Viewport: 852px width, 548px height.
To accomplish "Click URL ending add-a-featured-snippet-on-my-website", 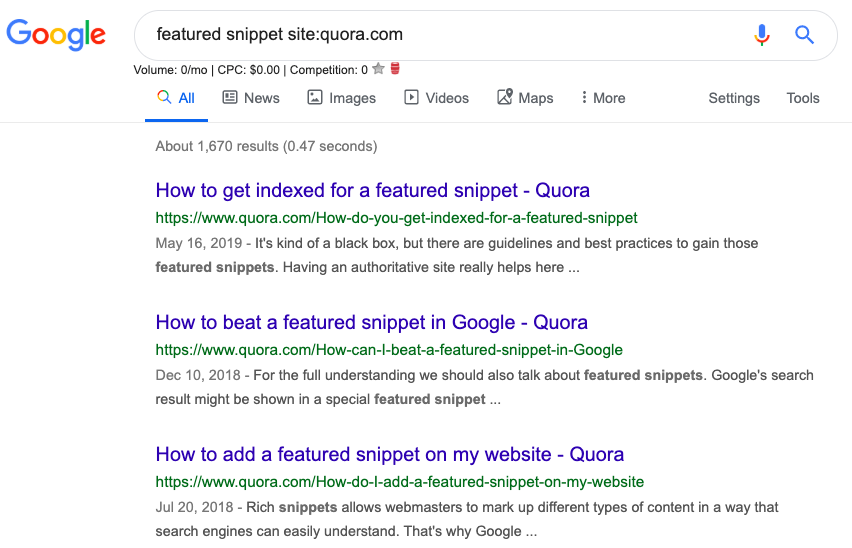I will tap(400, 482).
